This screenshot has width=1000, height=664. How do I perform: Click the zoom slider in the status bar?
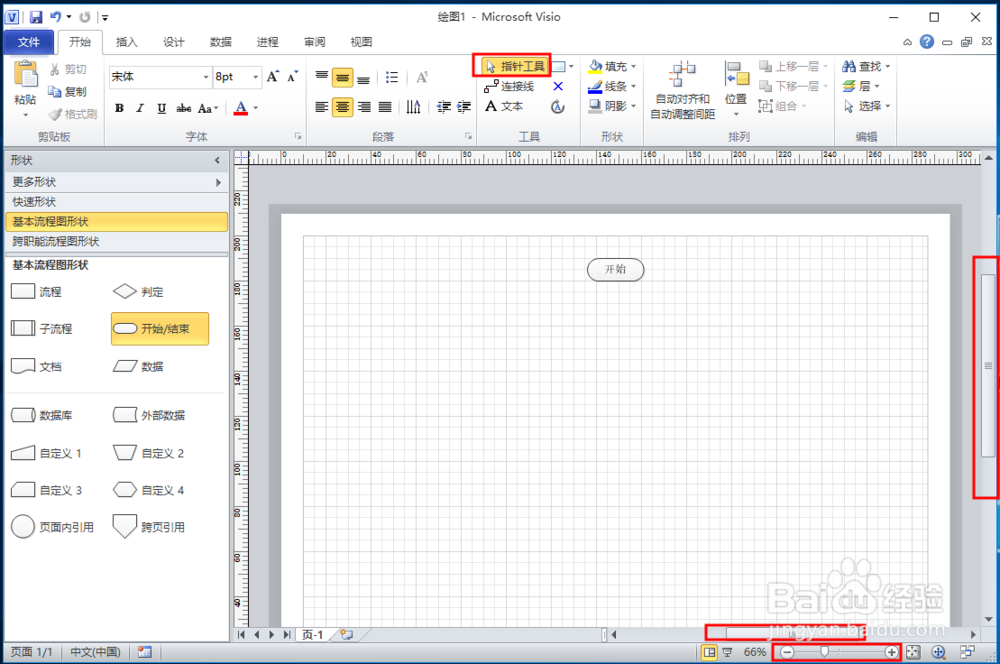[825, 652]
